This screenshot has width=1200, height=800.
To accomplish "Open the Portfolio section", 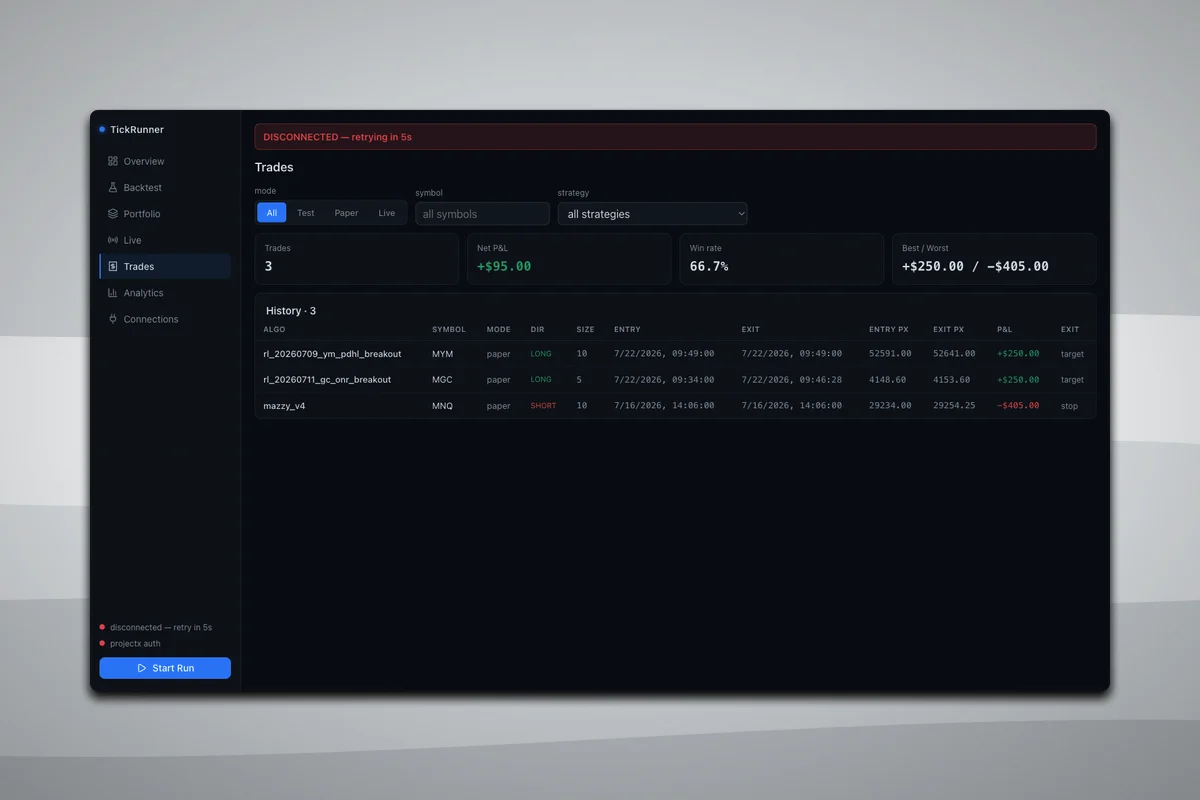I will pyautogui.click(x=165, y=214).
